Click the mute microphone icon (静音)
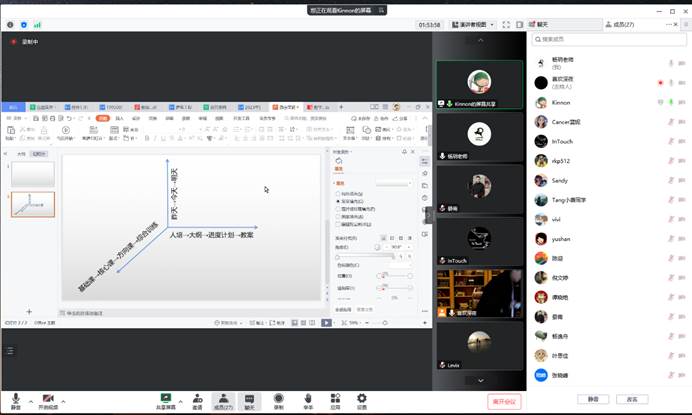The height and width of the screenshot is (415, 692). tap(14, 398)
